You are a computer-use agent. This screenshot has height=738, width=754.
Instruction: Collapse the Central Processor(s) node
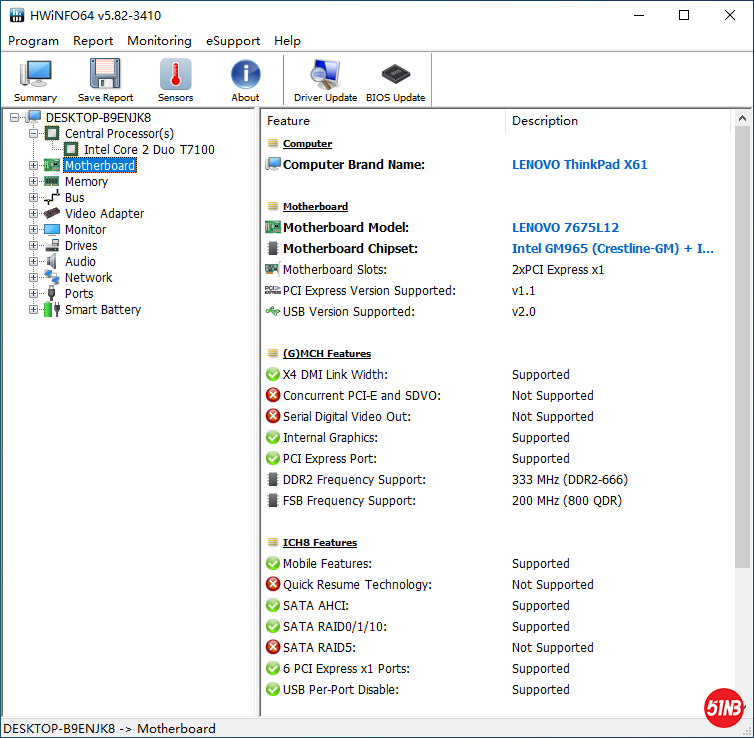click(x=33, y=134)
